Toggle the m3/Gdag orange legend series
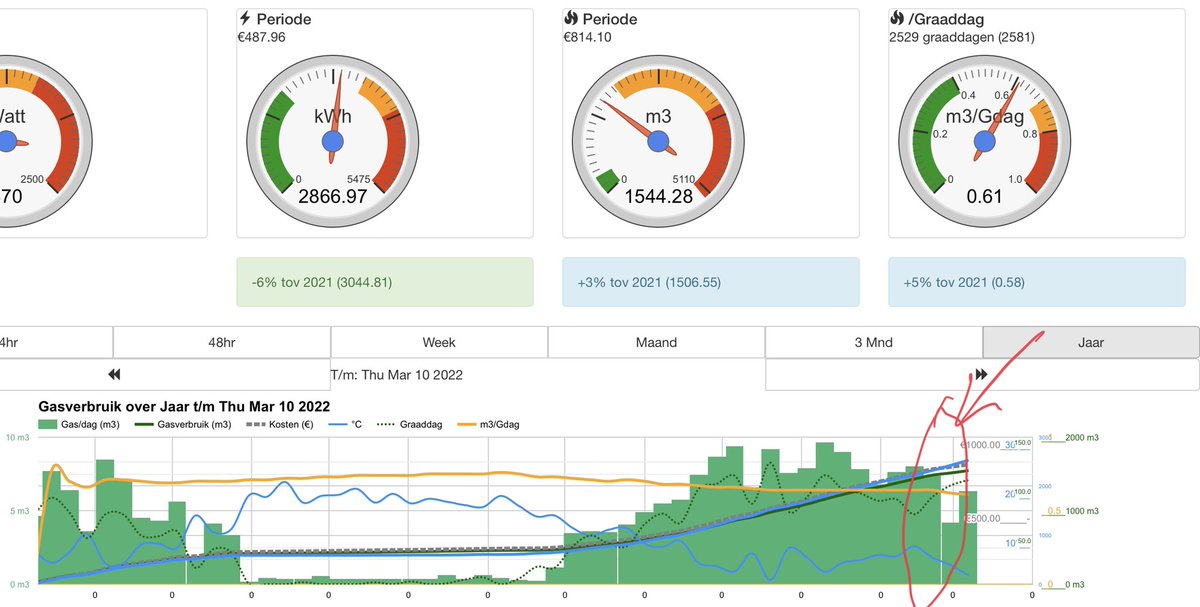Screen dimensions: 1200x607 click(488, 424)
